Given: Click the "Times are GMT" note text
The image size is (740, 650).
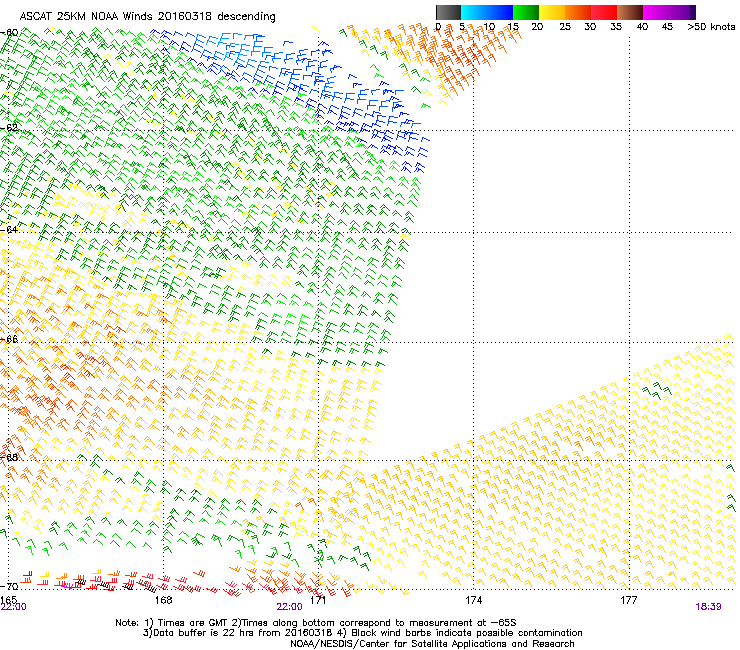Looking at the screenshot, I should click(193, 623).
